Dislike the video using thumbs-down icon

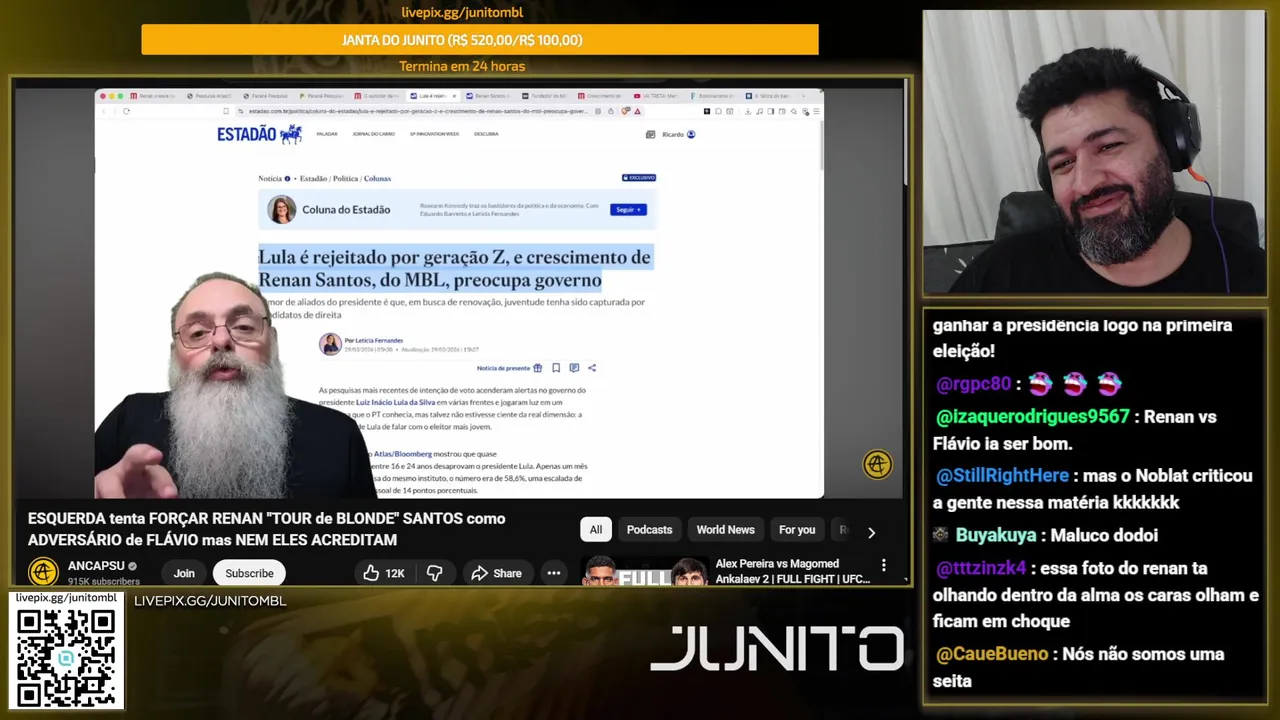pos(434,573)
